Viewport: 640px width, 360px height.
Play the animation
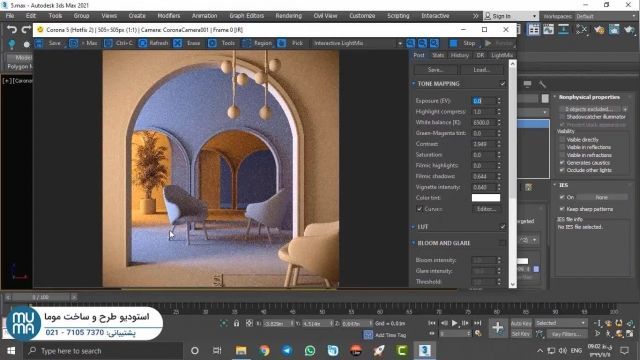(454, 323)
